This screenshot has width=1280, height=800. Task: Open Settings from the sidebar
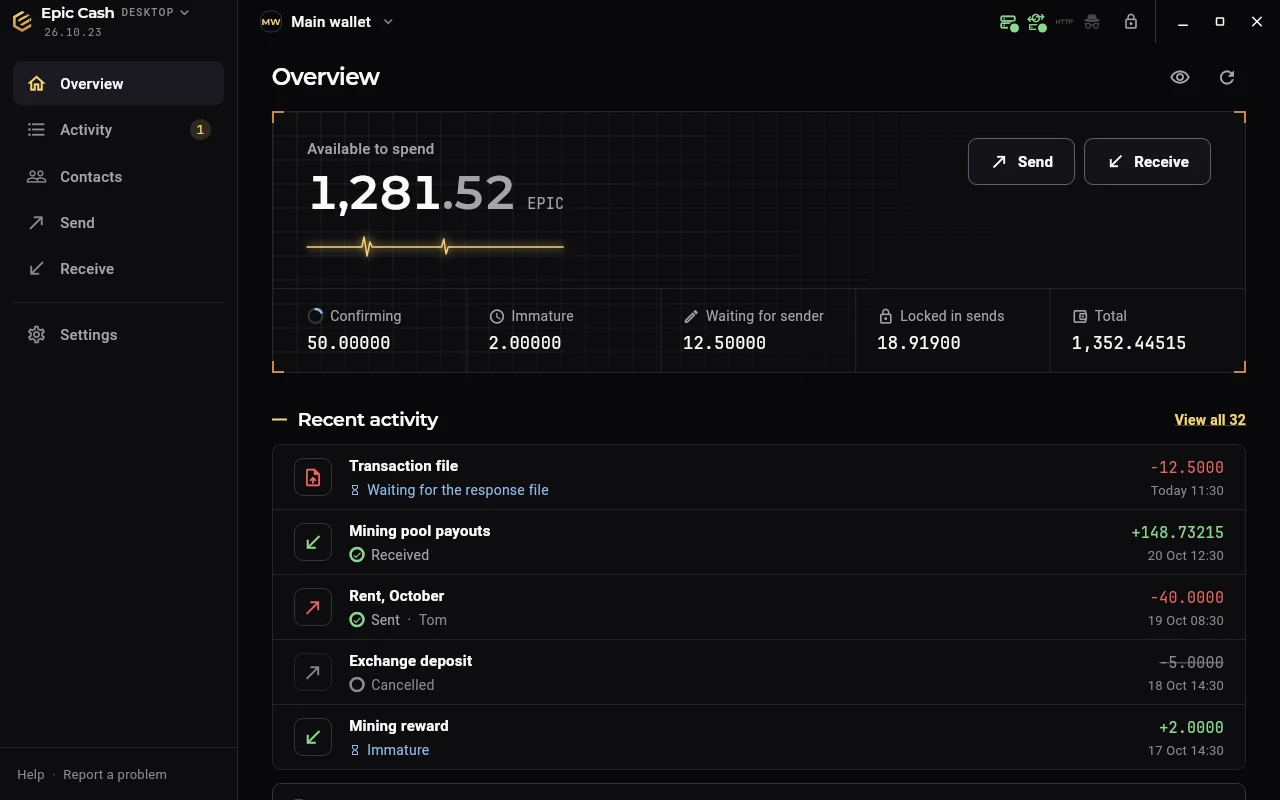tap(118, 334)
